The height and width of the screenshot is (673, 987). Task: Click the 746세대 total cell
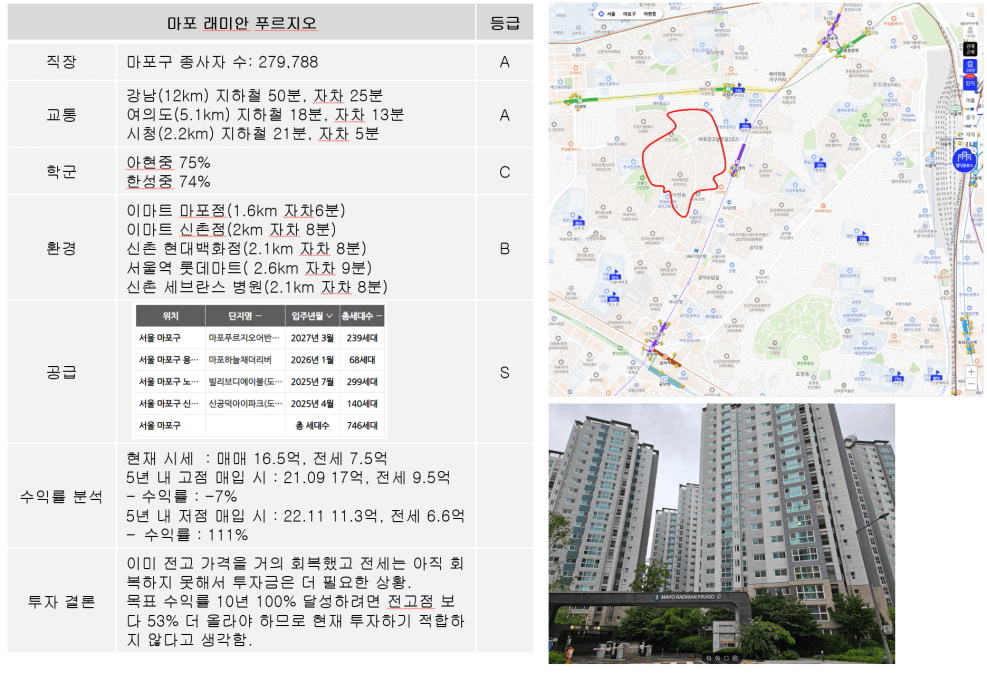[x=362, y=426]
